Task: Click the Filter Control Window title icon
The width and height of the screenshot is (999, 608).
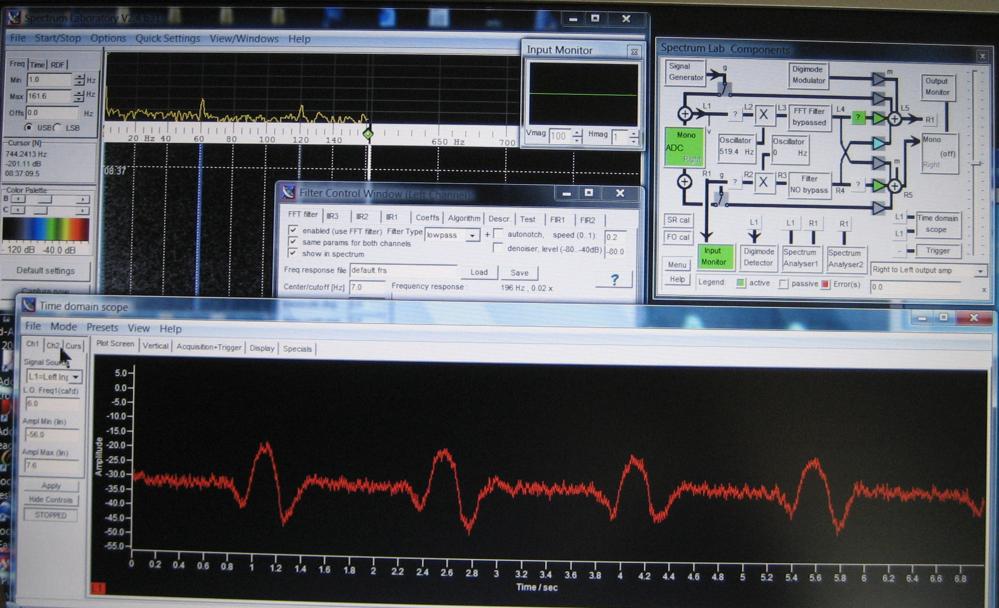Action: [289, 192]
